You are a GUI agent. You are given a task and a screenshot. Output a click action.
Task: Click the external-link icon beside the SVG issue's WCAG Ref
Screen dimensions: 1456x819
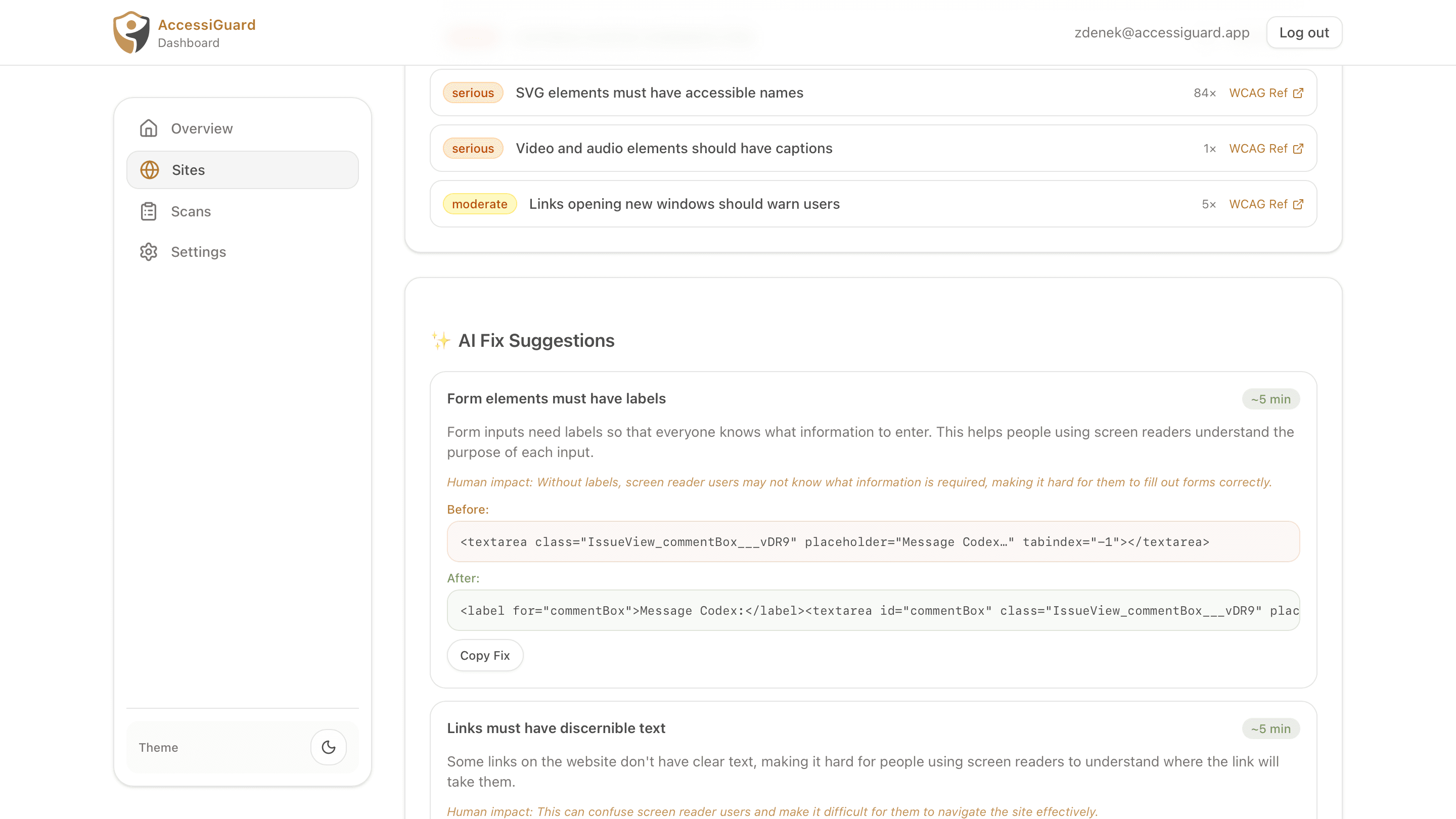click(x=1298, y=93)
